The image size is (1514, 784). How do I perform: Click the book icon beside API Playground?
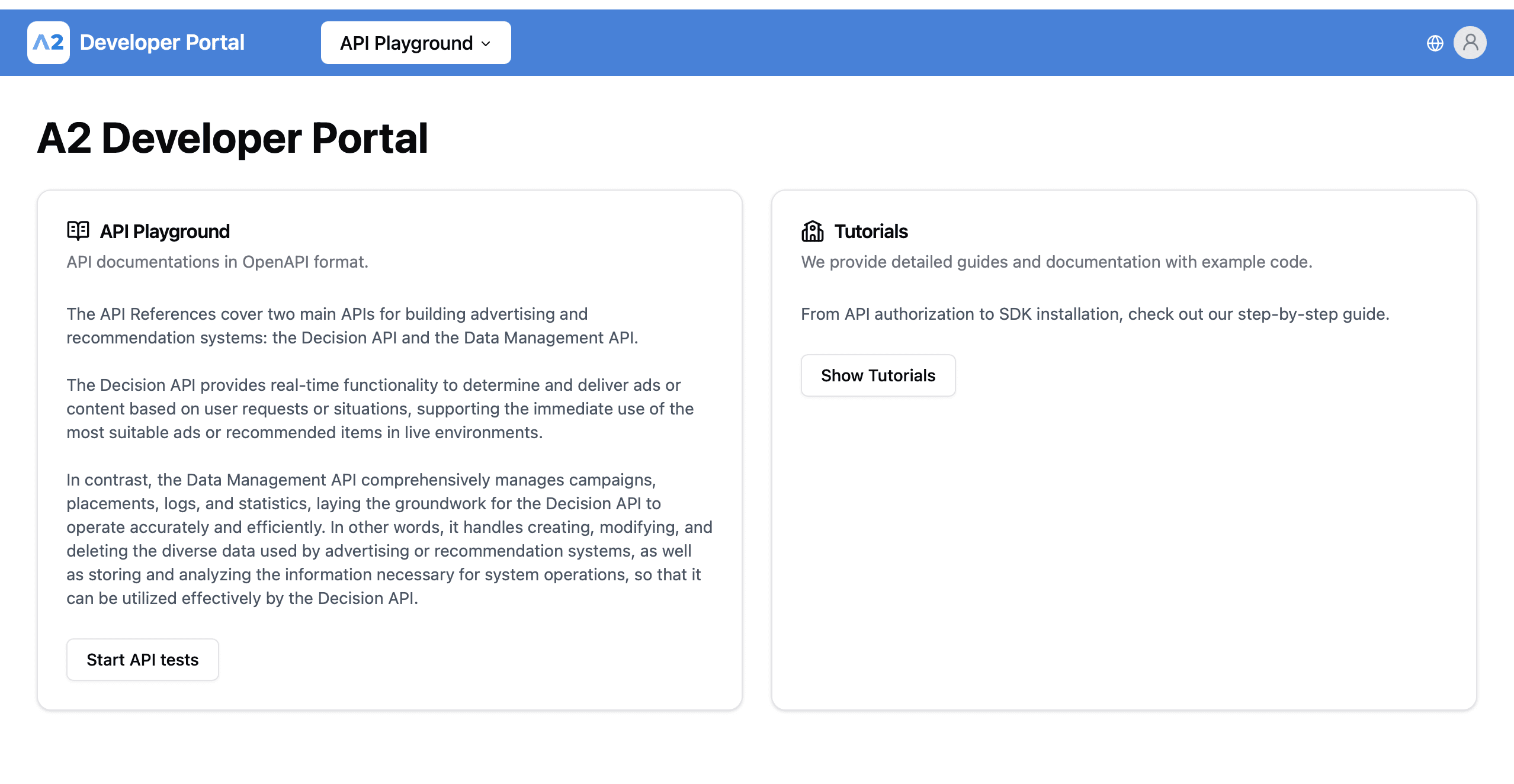click(78, 231)
